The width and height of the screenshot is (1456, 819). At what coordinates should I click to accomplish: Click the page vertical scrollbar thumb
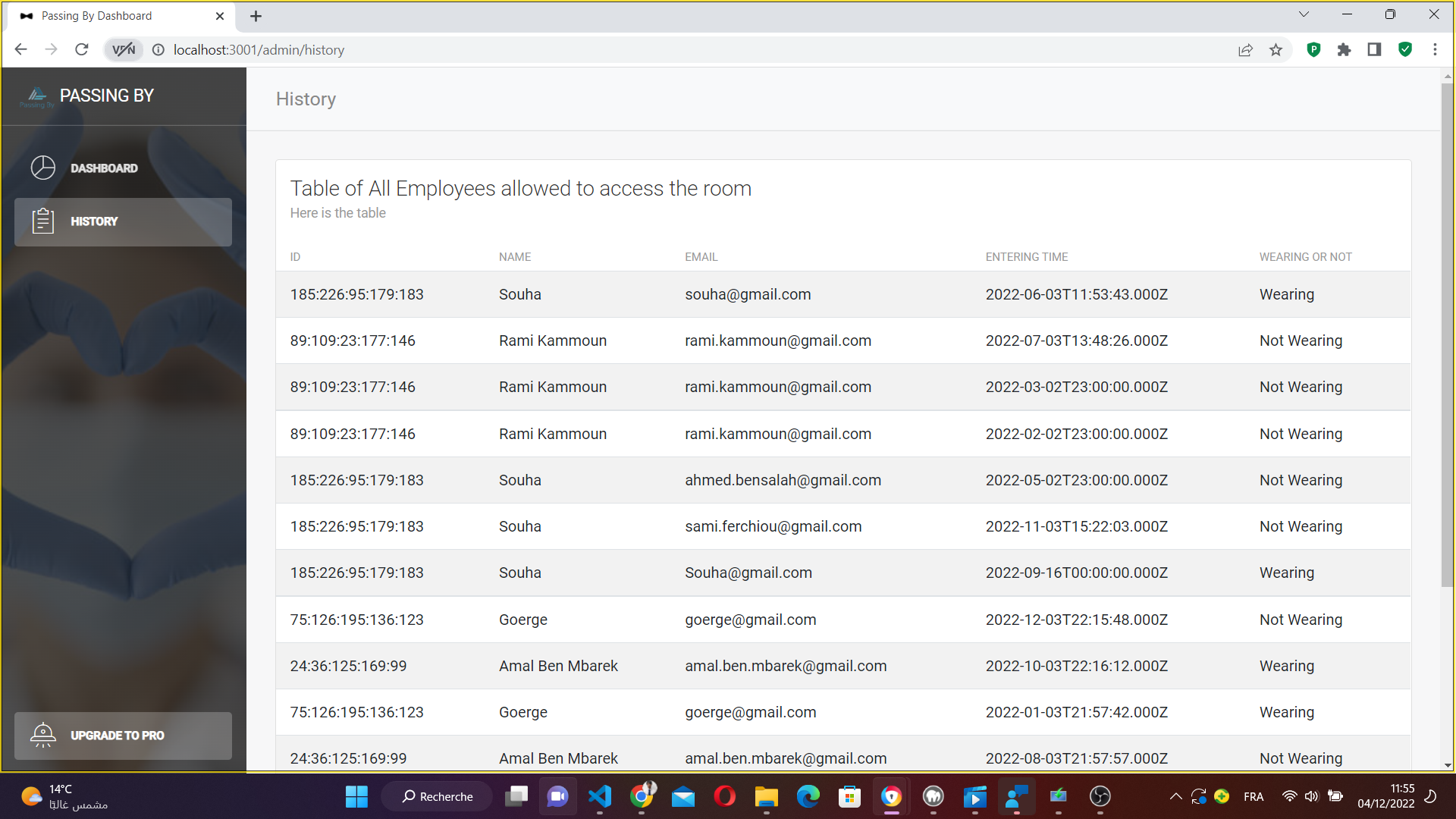pyautogui.click(x=1447, y=334)
